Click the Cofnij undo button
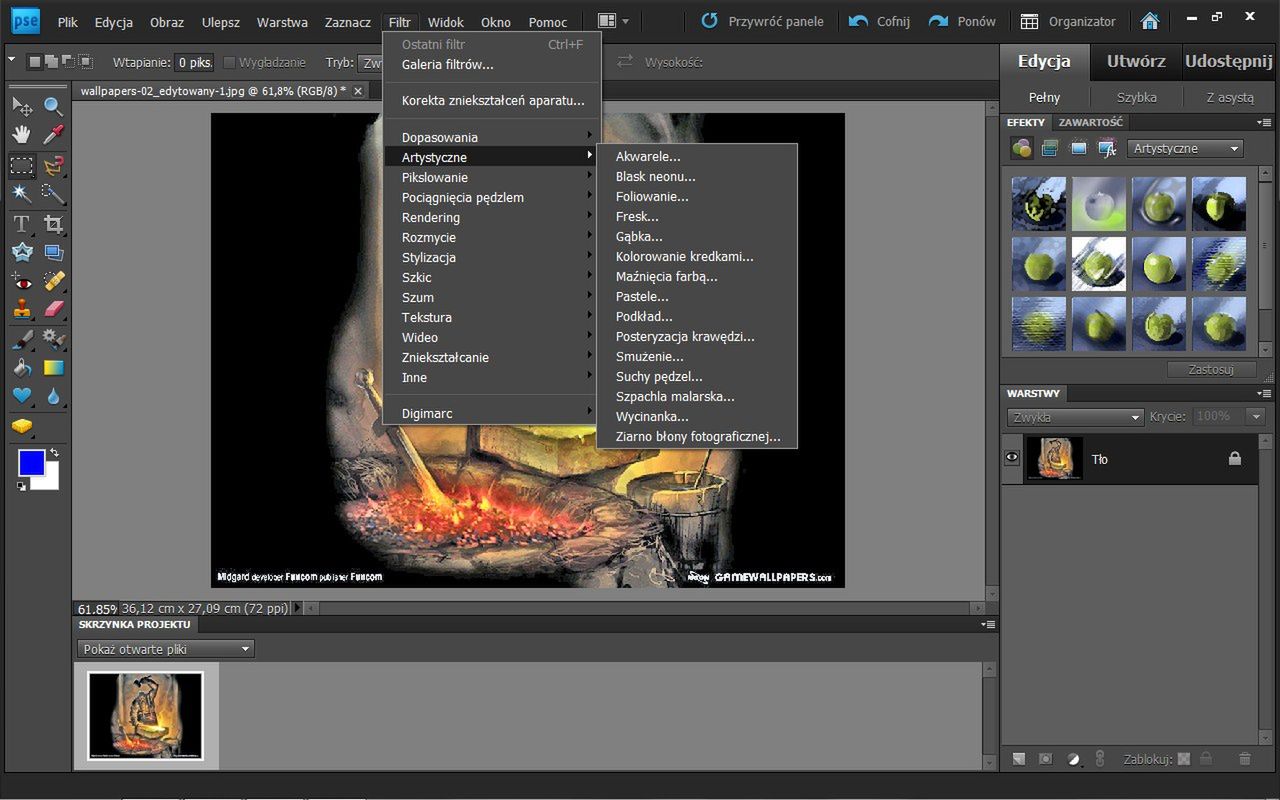The image size is (1280, 800). pyautogui.click(x=879, y=21)
